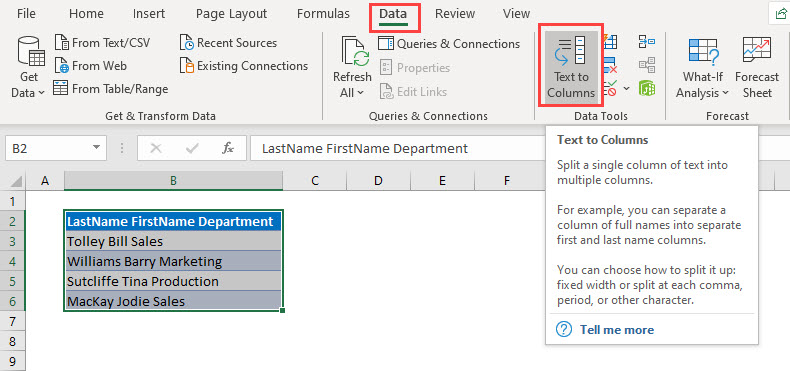
Task: Run Flash Fill from Data Tools
Action: click(x=610, y=43)
